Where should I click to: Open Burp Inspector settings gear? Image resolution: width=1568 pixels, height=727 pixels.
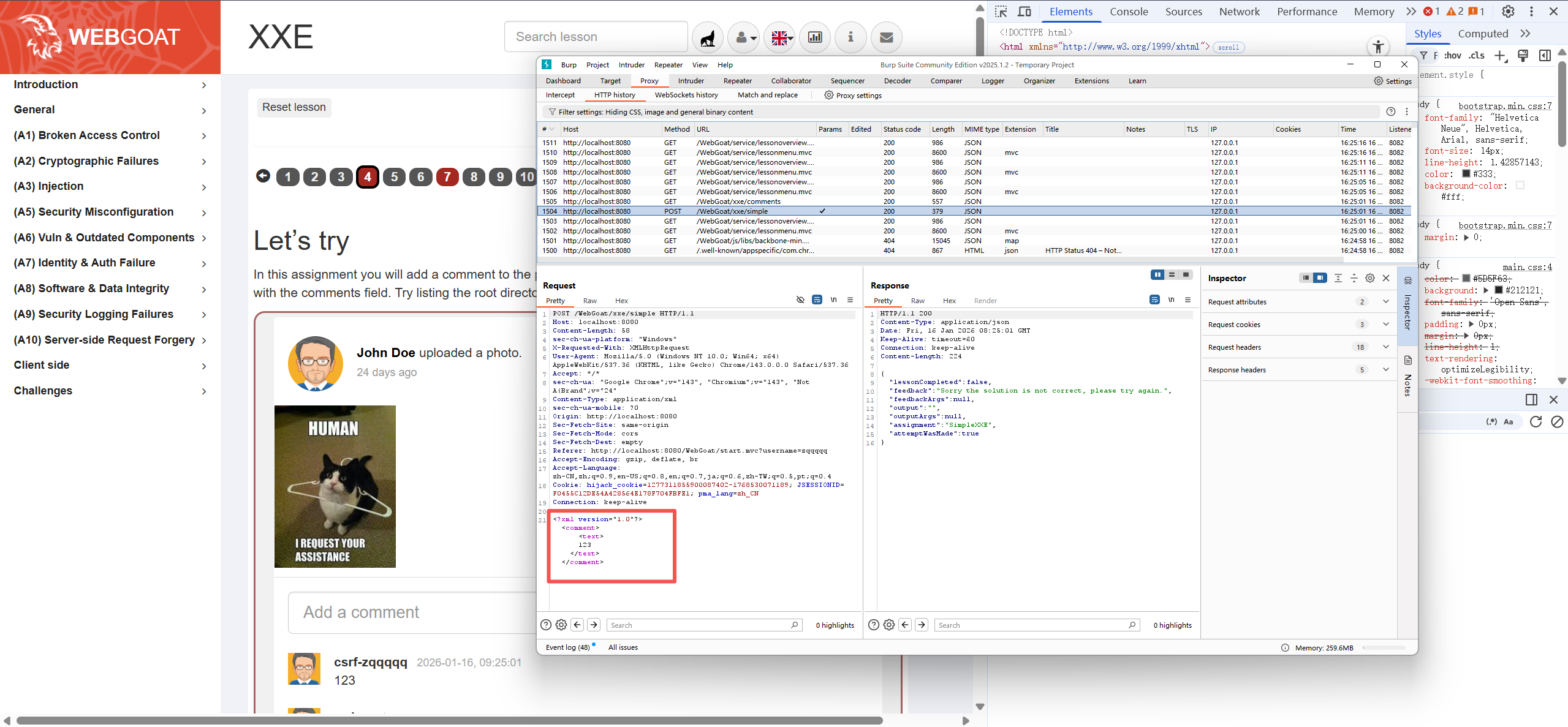pos(1370,278)
